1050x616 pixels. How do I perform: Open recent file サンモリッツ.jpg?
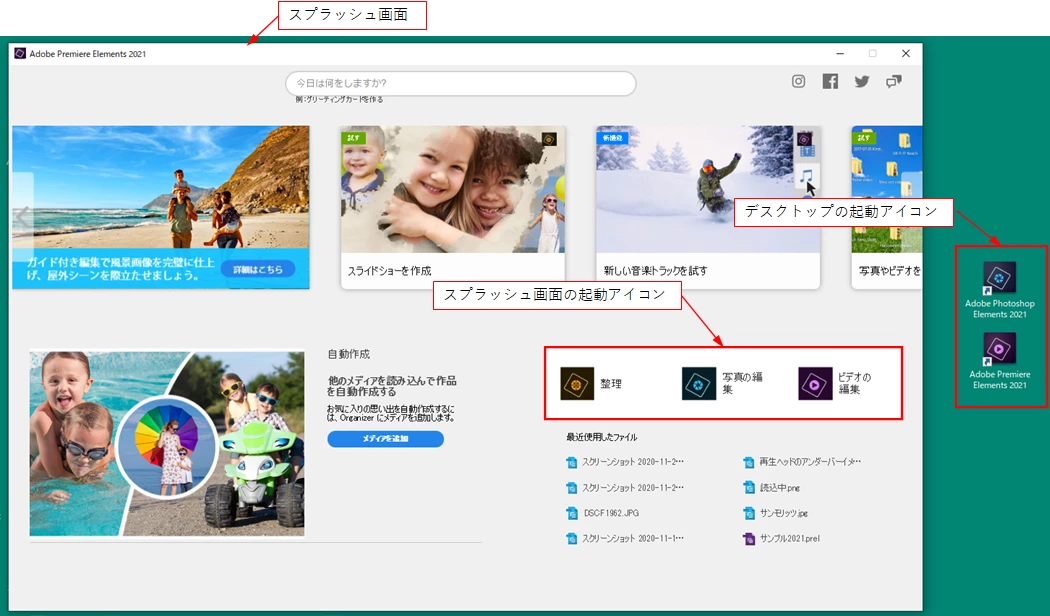775,513
